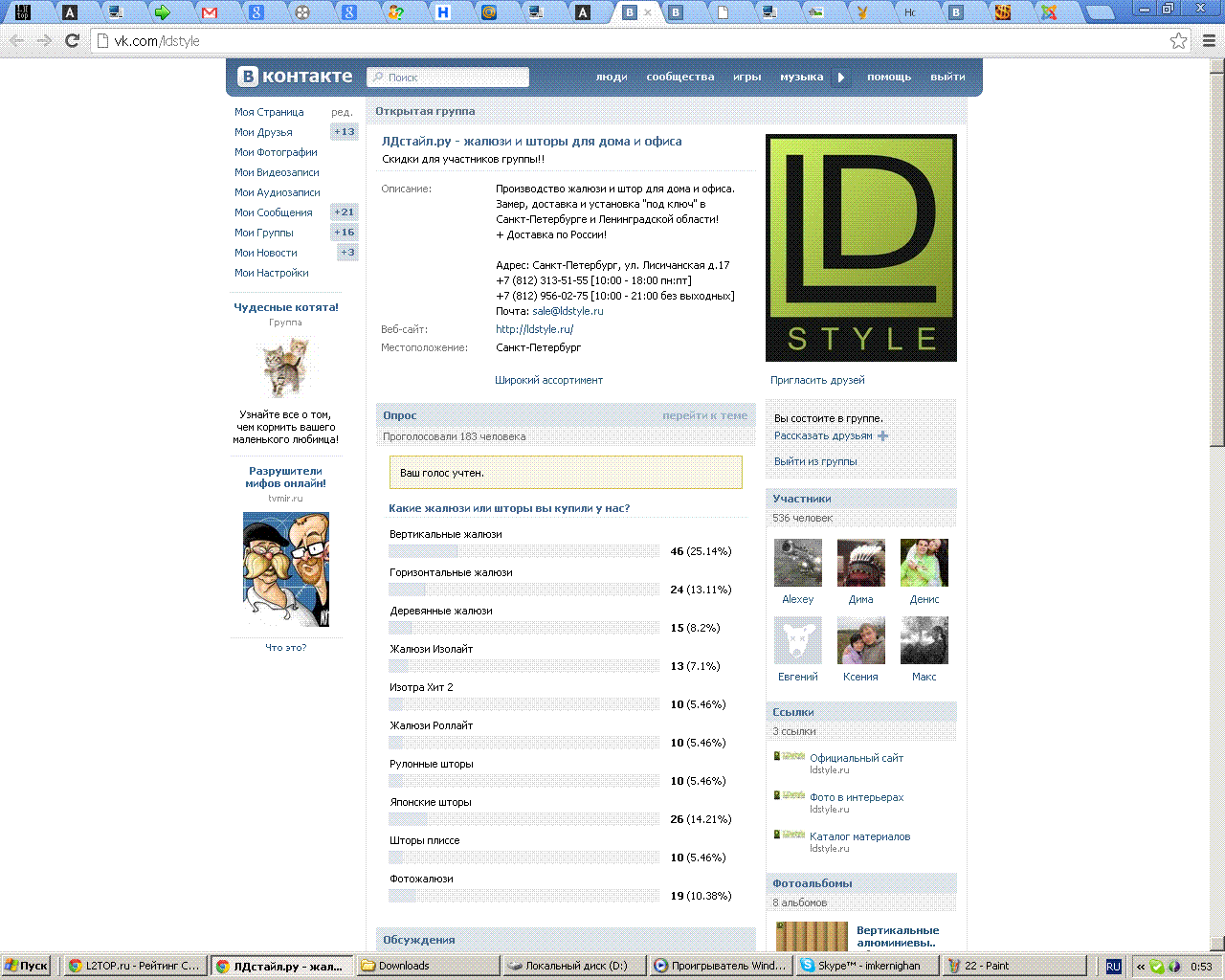1225x980 pixels.
Task: Open the LD STYLE group avatar image
Action: click(x=861, y=248)
